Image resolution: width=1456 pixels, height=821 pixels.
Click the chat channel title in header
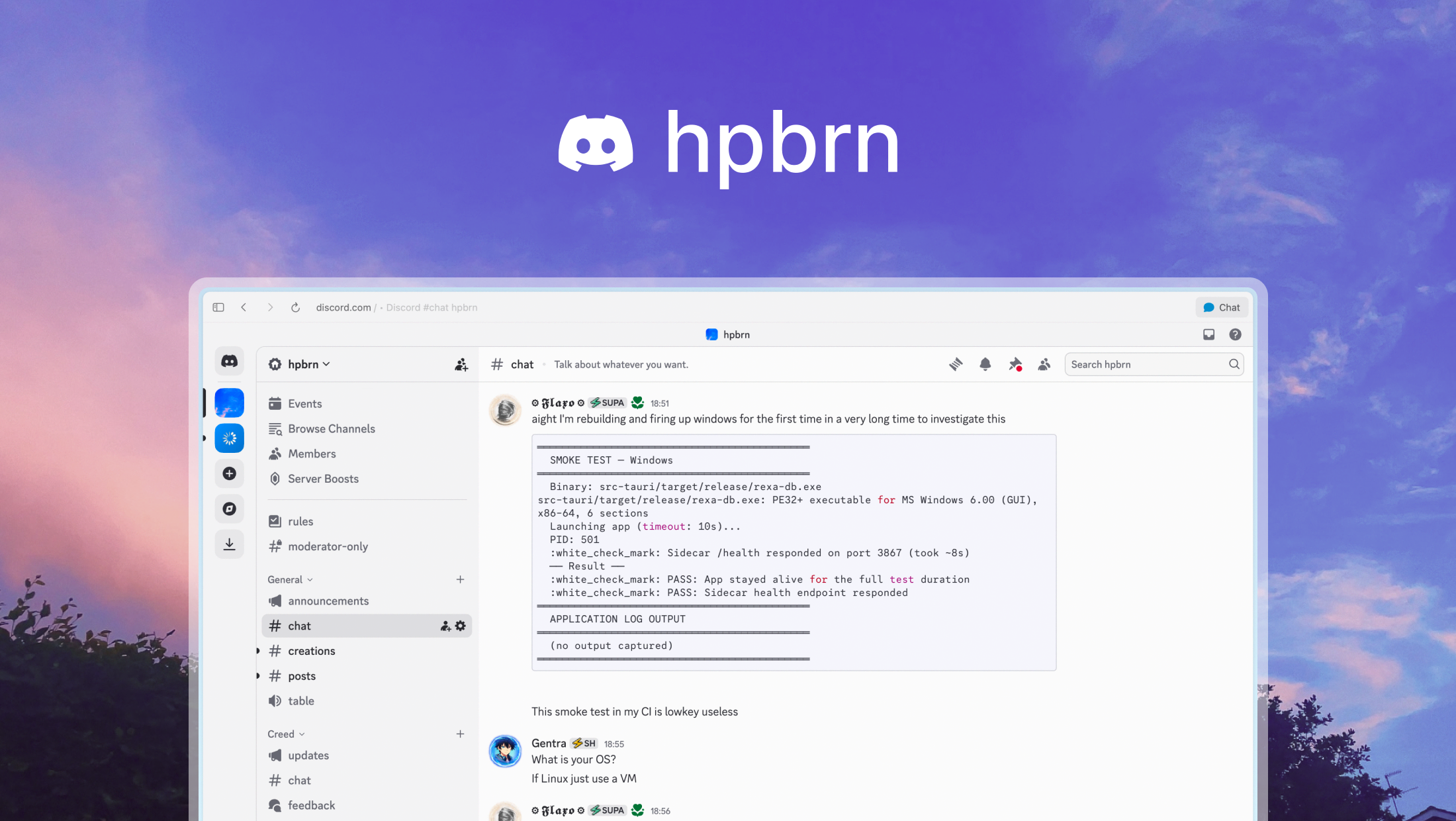pyautogui.click(x=522, y=364)
